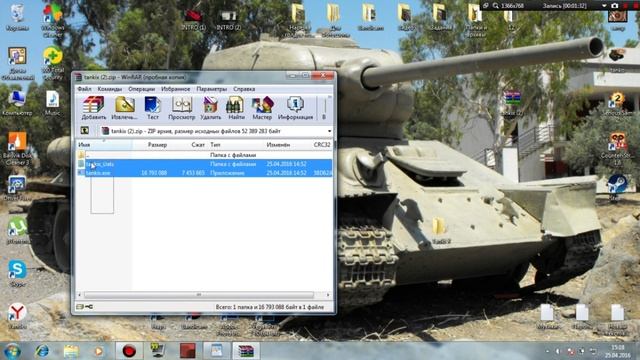
Task: Open the INTRO (1) desktop file
Action: pos(193,20)
